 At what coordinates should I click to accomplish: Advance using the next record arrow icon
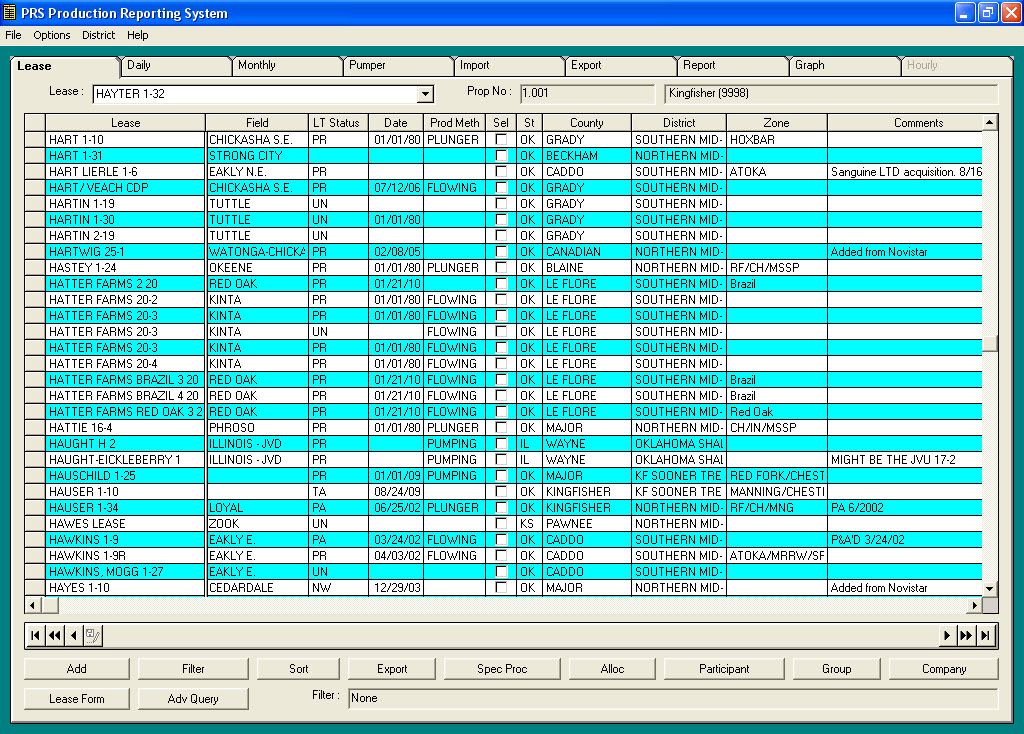click(946, 634)
